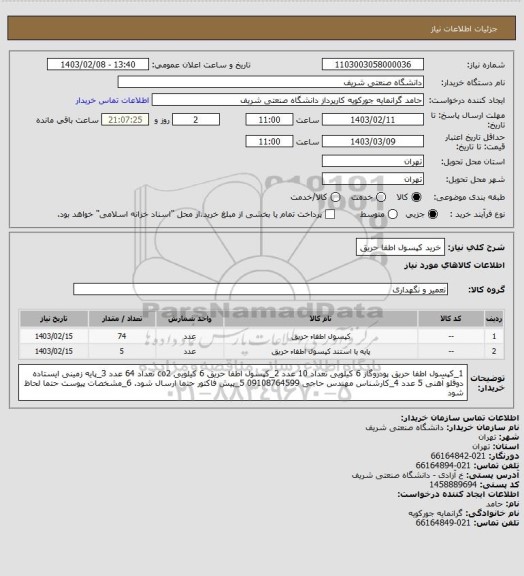Click the quantity cell 74
524x576 pixels.
coord(122,336)
